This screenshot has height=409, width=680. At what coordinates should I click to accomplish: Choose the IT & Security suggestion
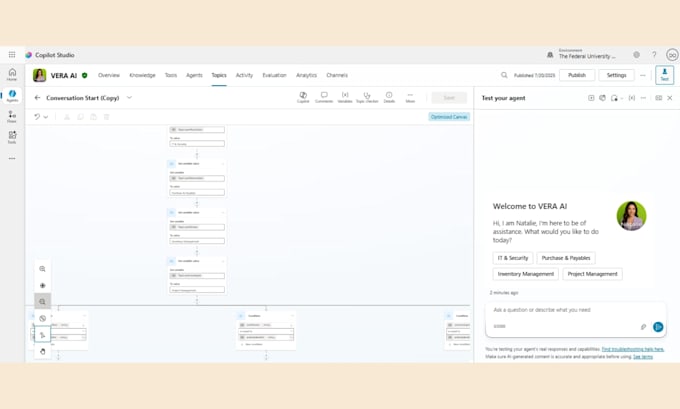click(x=513, y=258)
